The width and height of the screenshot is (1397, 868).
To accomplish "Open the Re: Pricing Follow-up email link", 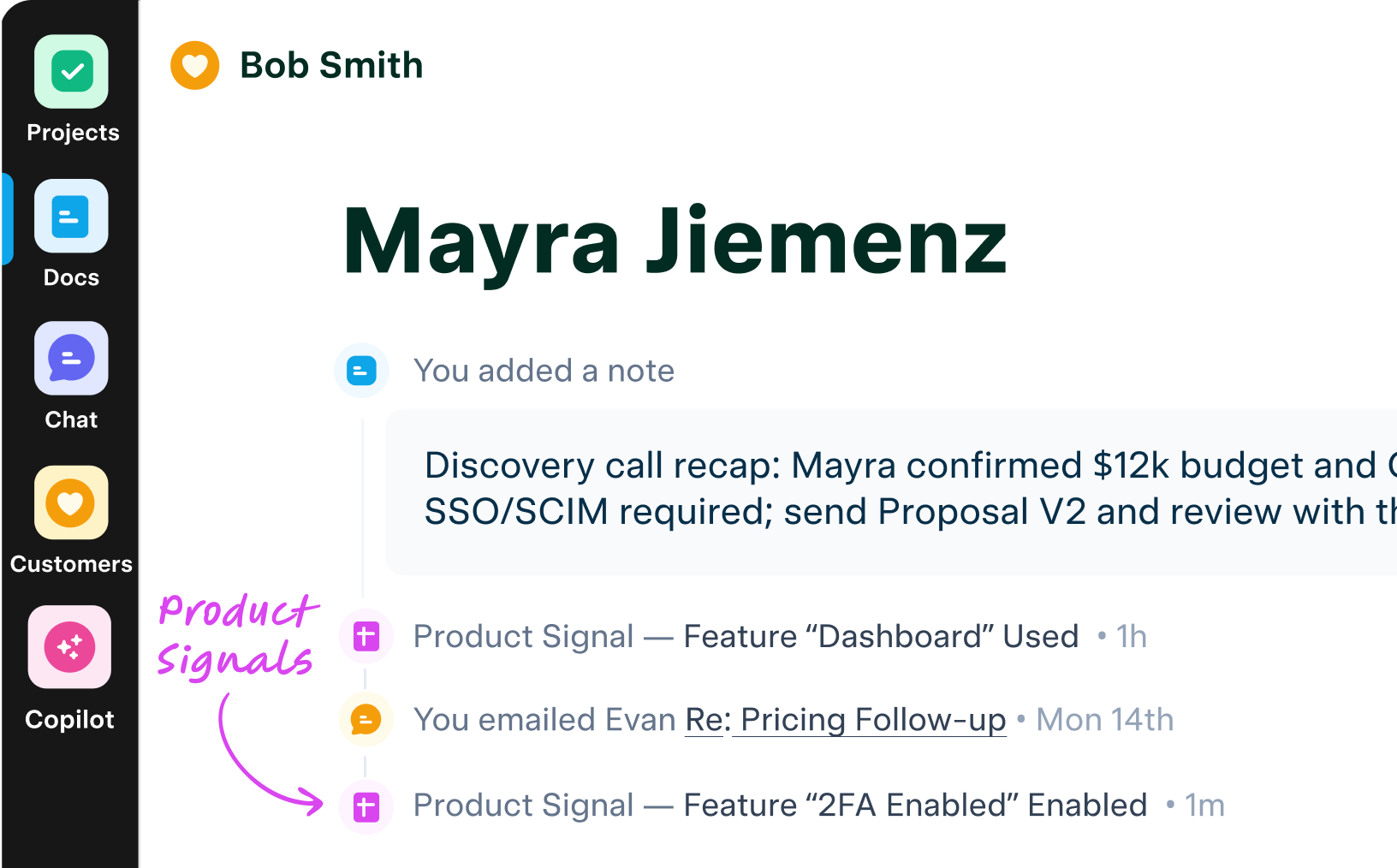I will (846, 720).
